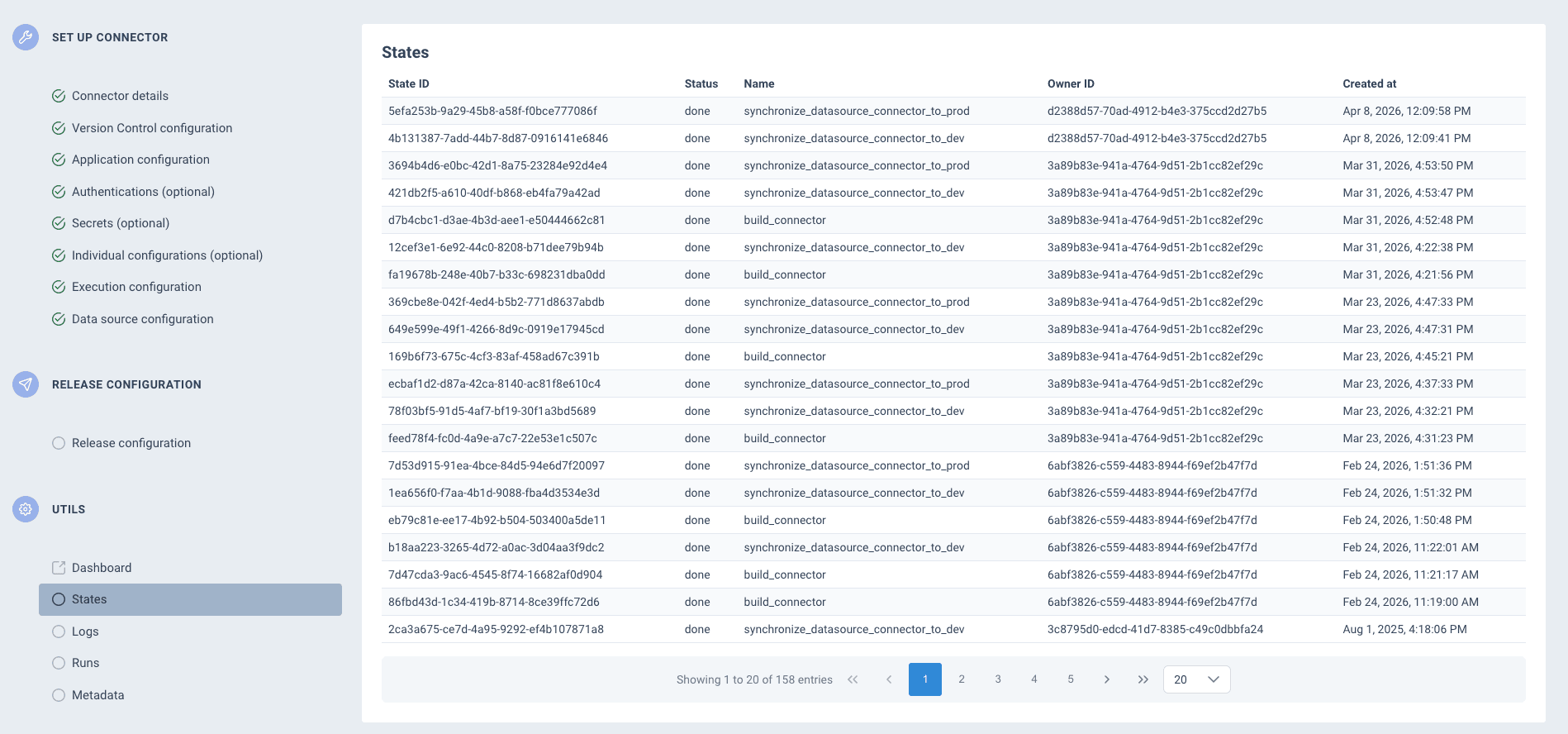Jump to page 3 of states

click(x=998, y=679)
